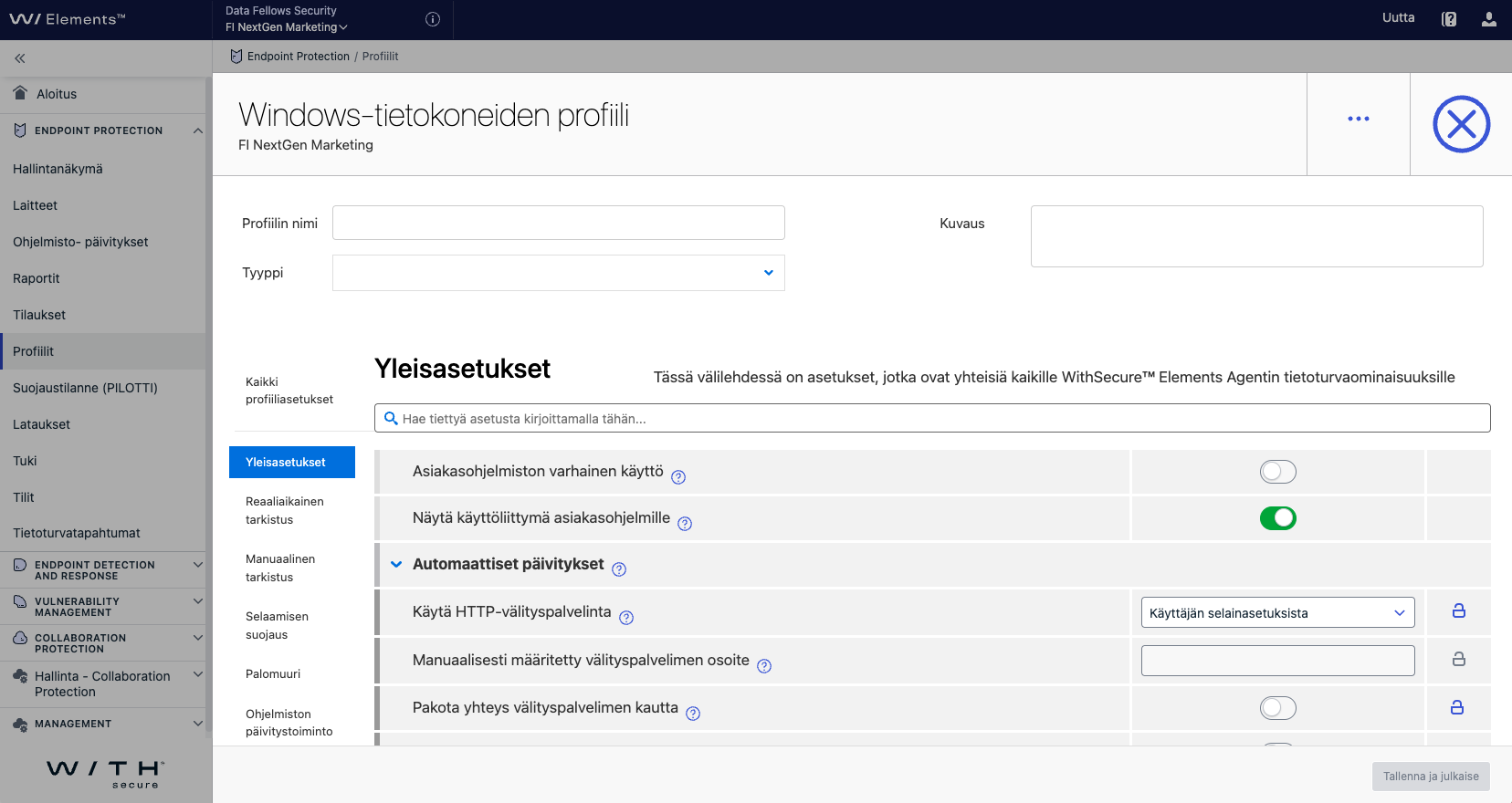The image size is (1512, 803).
Task: Click lock icon for Pakota yhteys välityspalvelimen kautta
Action: (1457, 707)
